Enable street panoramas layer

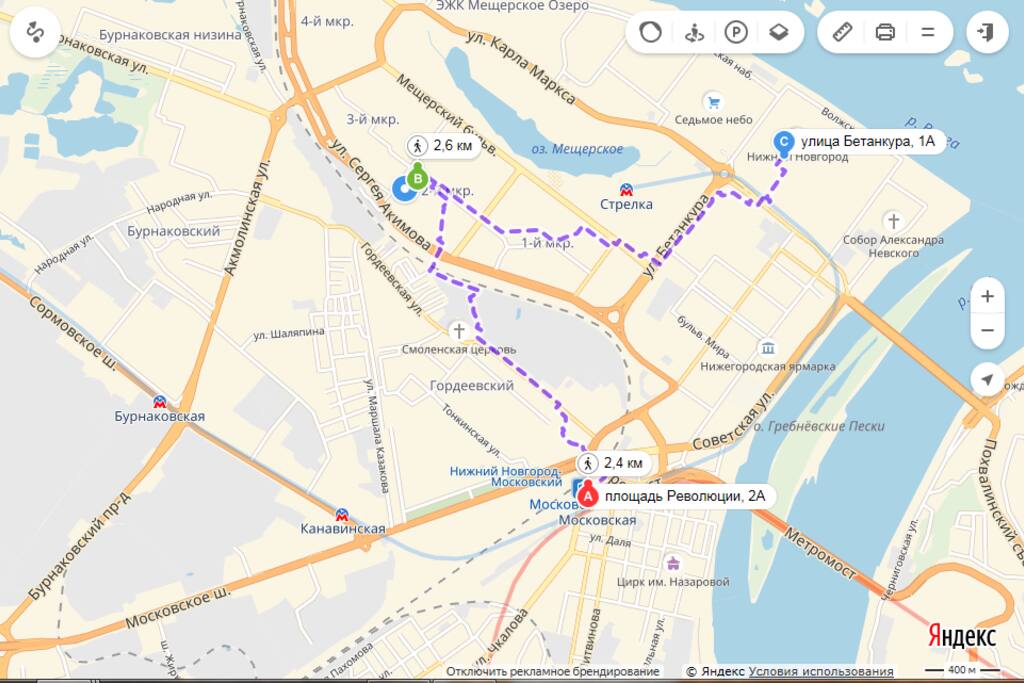pyautogui.click(x=694, y=31)
